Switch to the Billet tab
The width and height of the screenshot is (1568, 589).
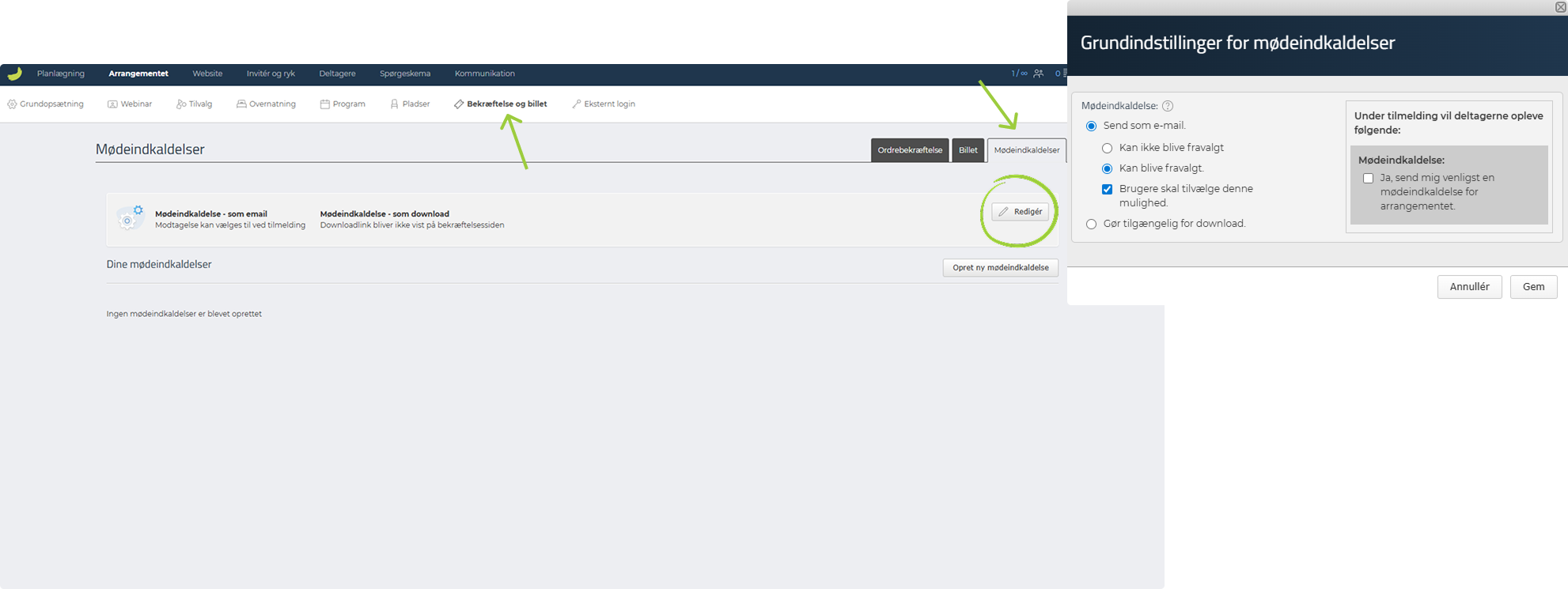click(x=968, y=150)
